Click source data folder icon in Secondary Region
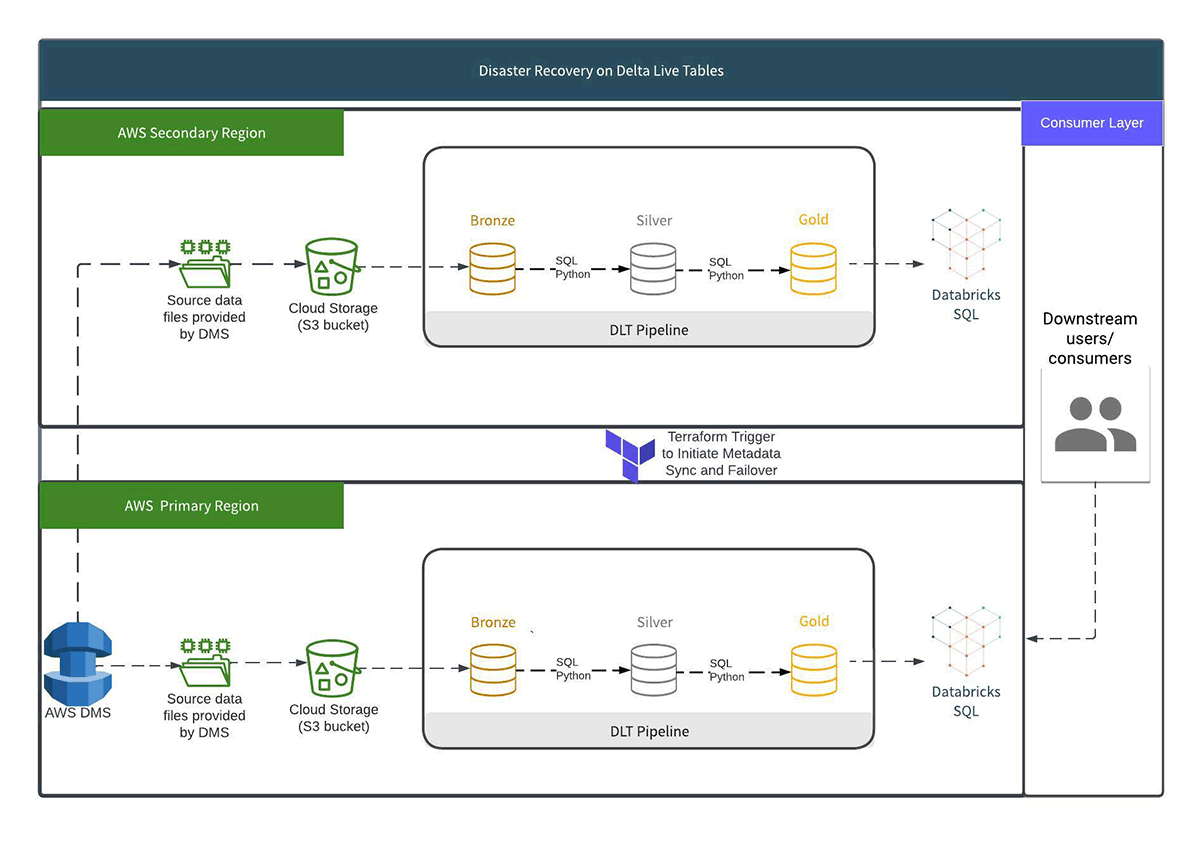The image size is (1200, 845). click(204, 264)
